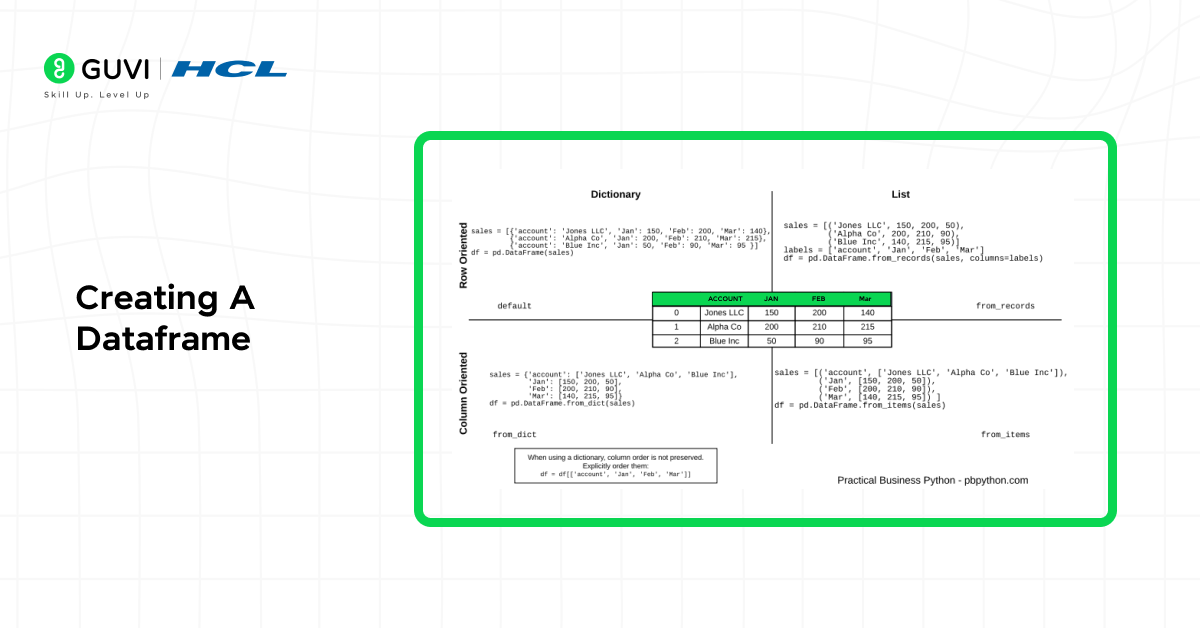Click the blue HCL logo
Screen dimensions: 1200x628
click(229, 70)
